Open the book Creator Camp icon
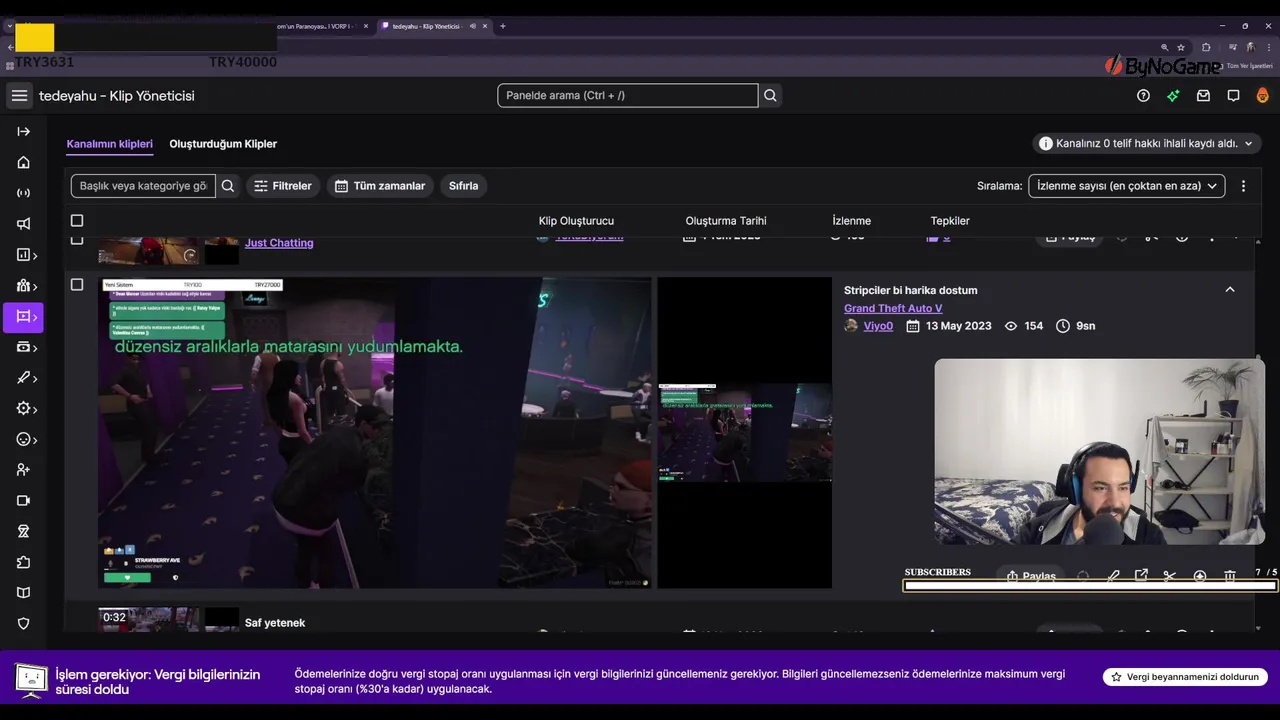 tap(23, 593)
